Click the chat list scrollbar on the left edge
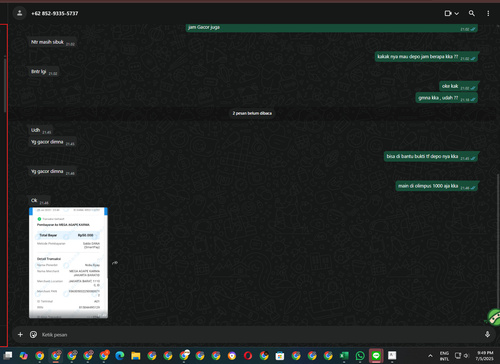This screenshot has height=364, width=500. pos(5,85)
